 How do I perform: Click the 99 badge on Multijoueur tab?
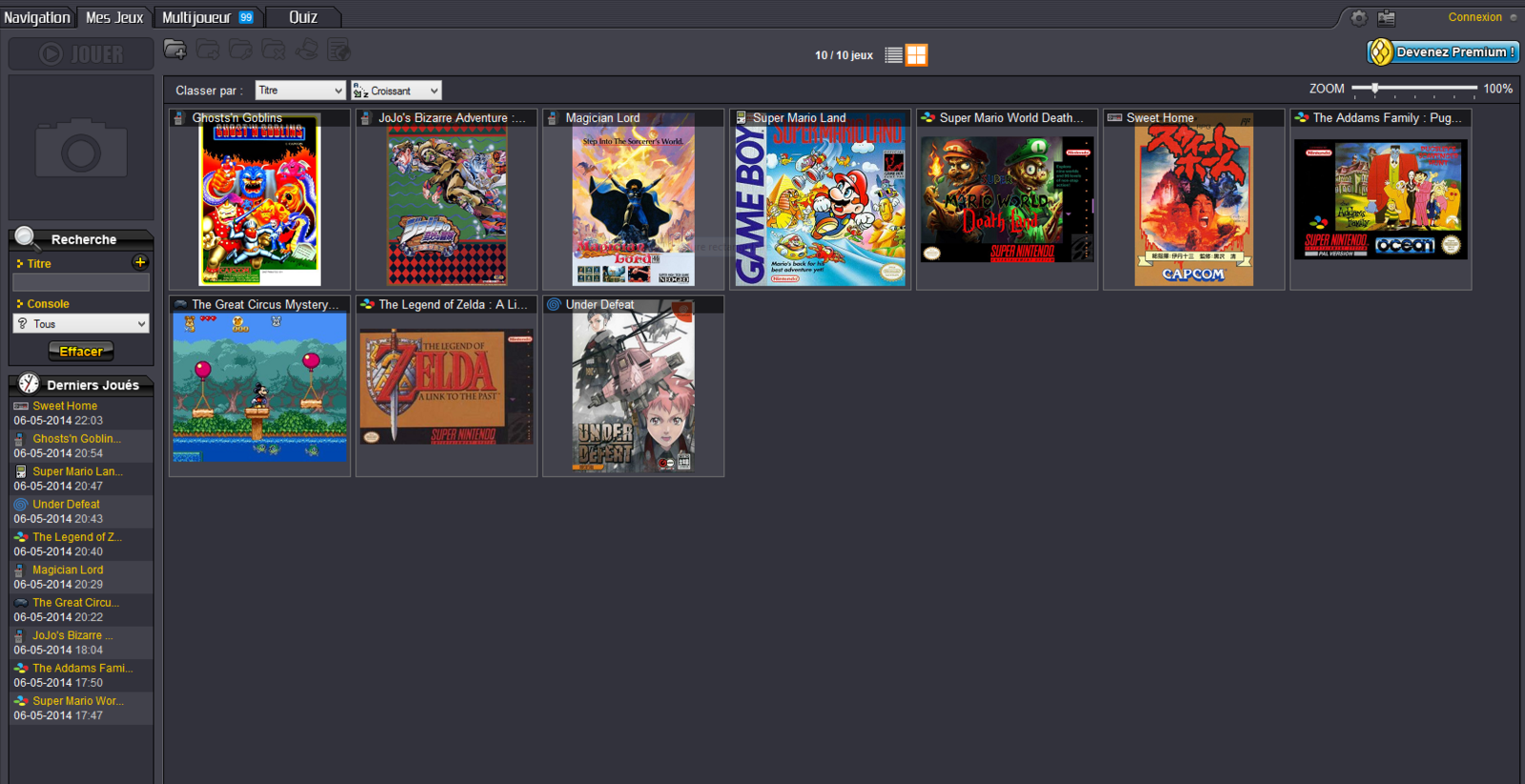click(x=246, y=17)
